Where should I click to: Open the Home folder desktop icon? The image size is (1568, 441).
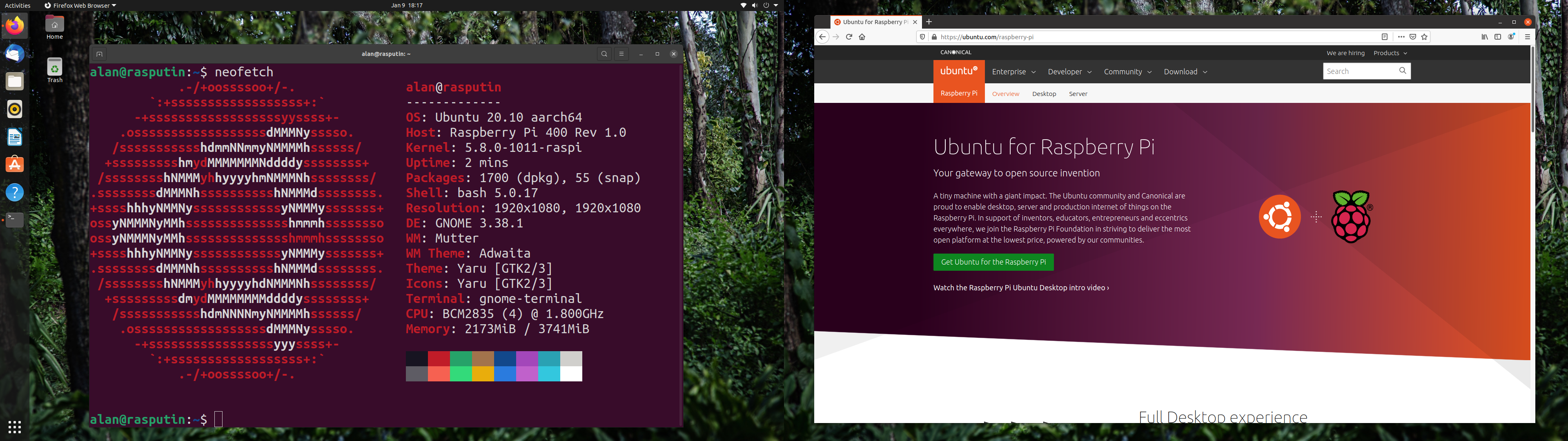coord(55,27)
